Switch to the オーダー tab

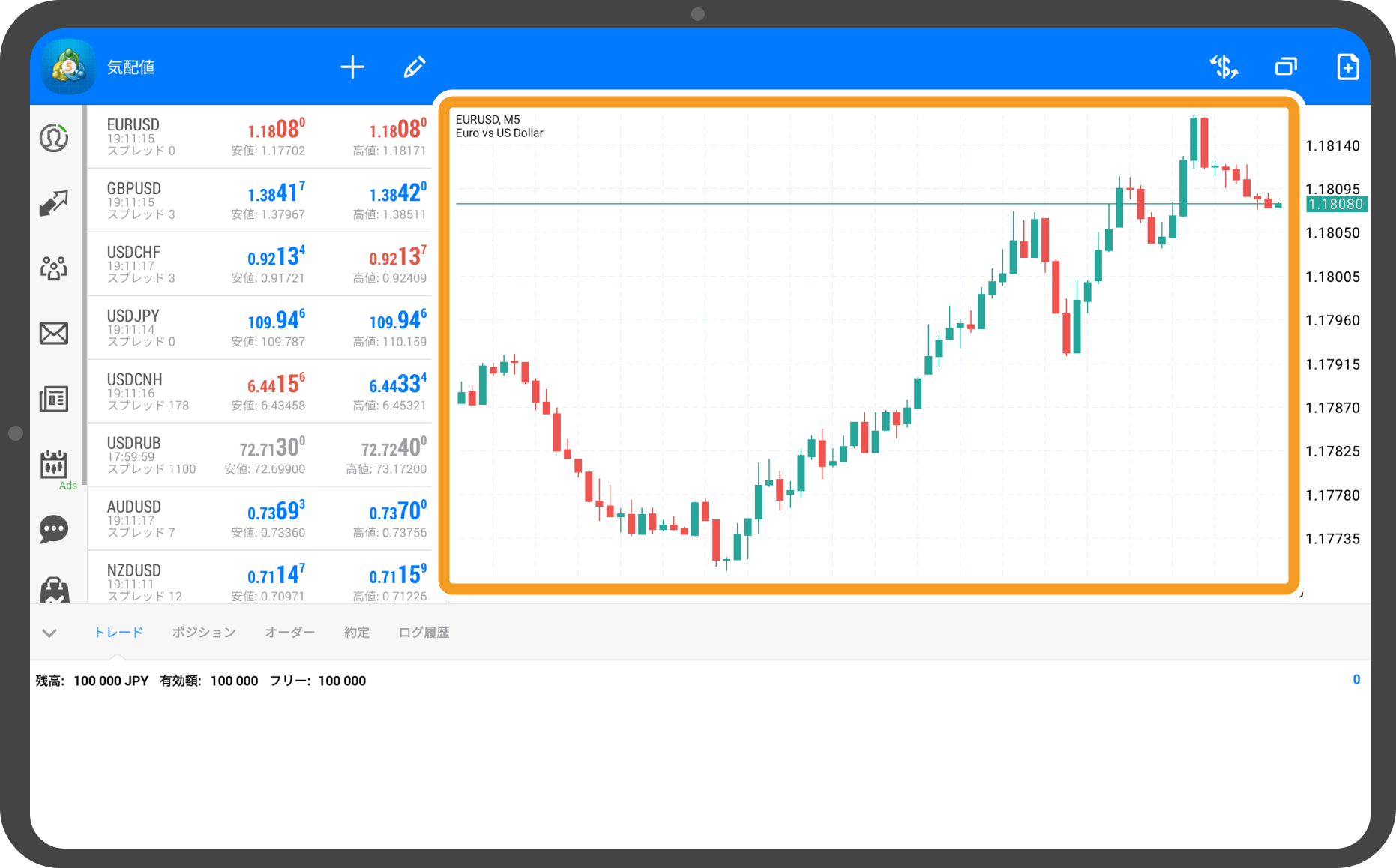(289, 633)
